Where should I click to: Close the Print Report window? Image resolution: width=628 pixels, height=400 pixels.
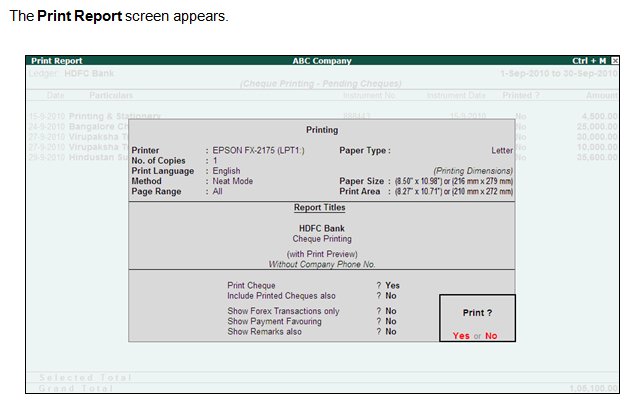tap(615, 61)
